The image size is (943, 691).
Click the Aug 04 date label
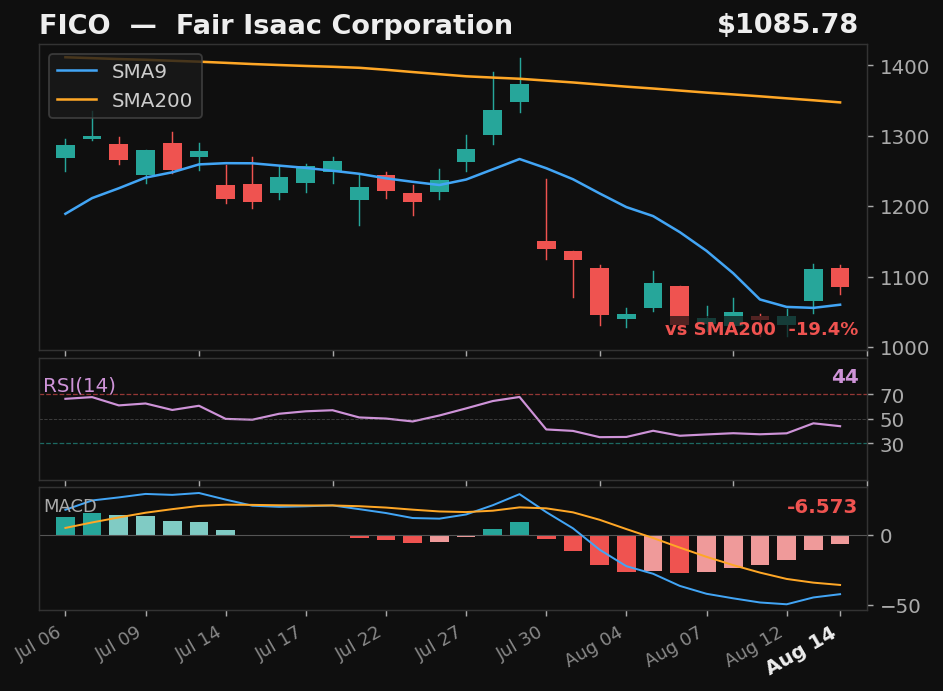[x=595, y=645]
